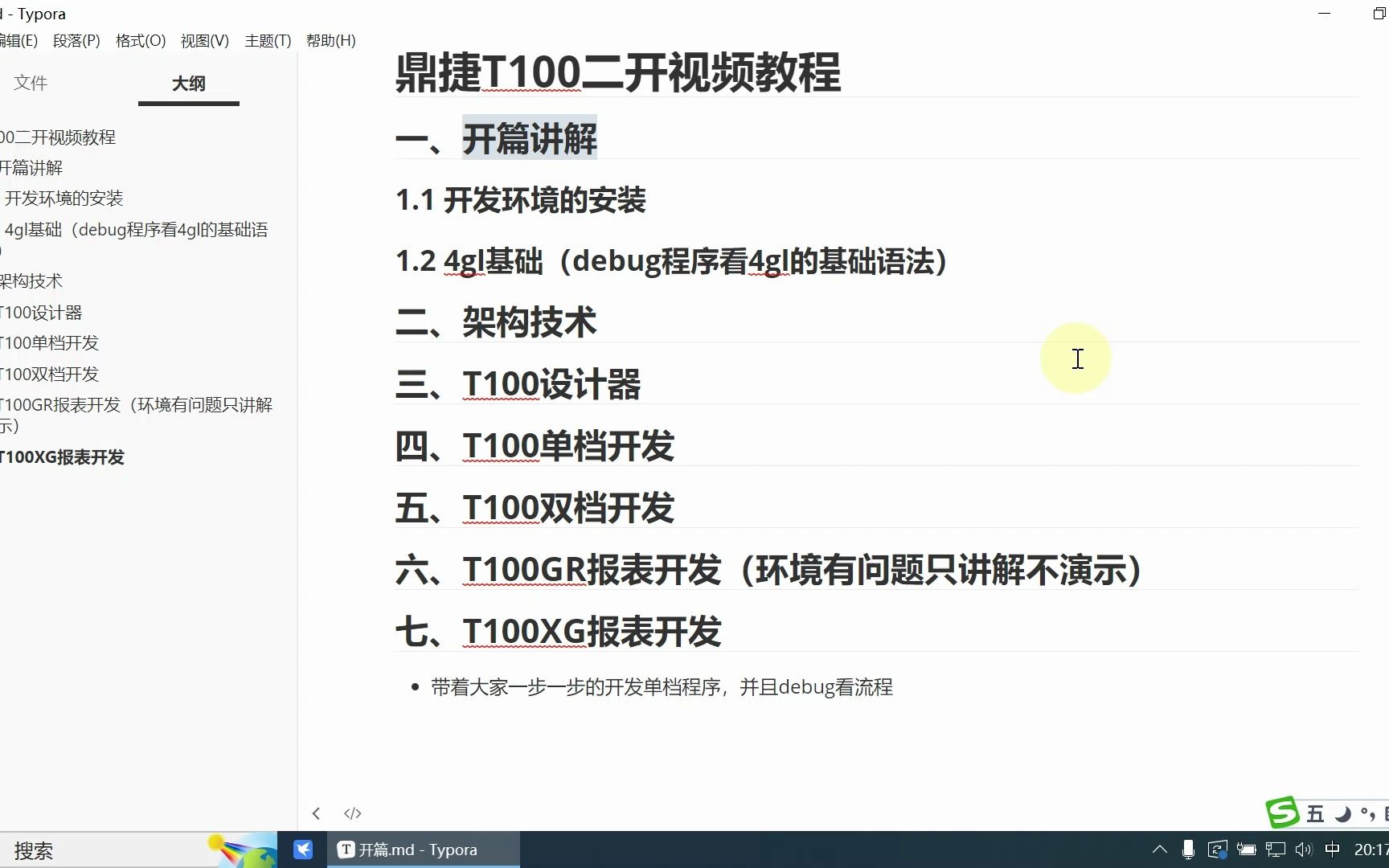The image size is (1389, 868).
Task: Click the microphone tray icon
Action: tap(1188, 850)
